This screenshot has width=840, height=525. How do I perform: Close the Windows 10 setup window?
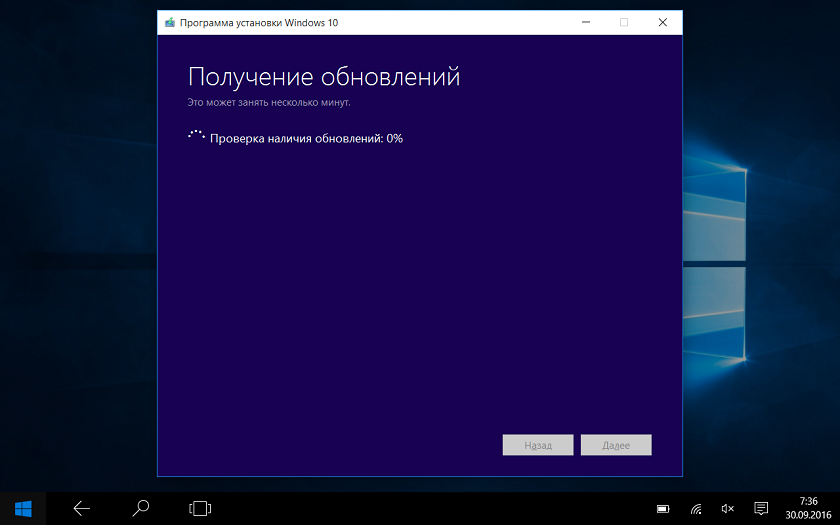tap(662, 22)
